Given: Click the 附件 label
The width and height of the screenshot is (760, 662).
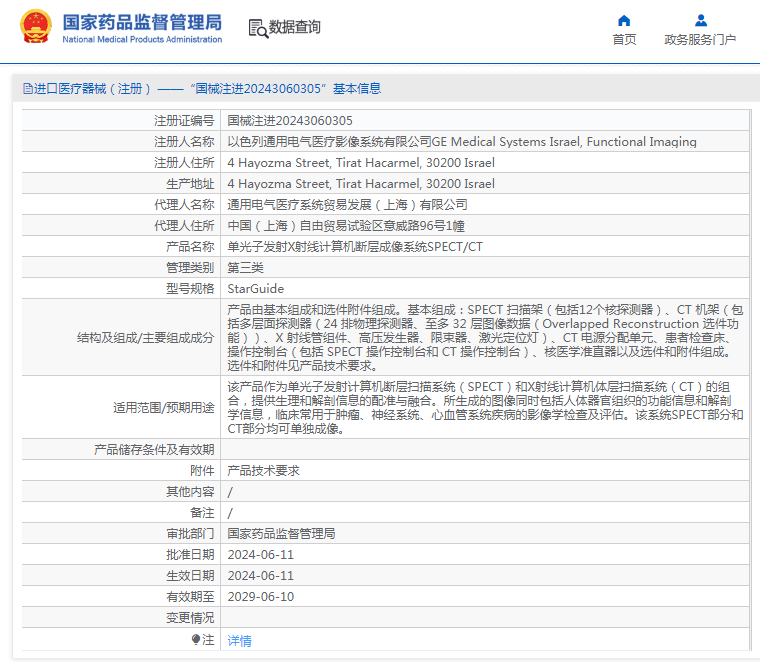Looking at the screenshot, I should coord(202,471).
